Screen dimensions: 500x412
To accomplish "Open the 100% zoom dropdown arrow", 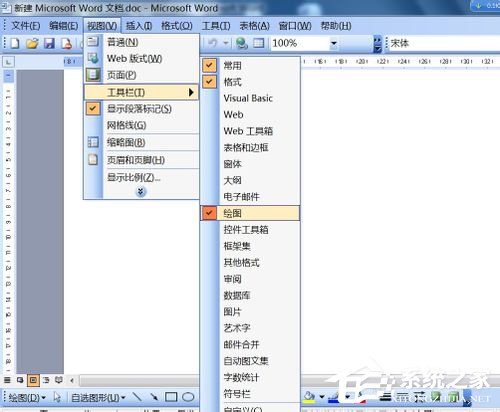I will [x=333, y=43].
